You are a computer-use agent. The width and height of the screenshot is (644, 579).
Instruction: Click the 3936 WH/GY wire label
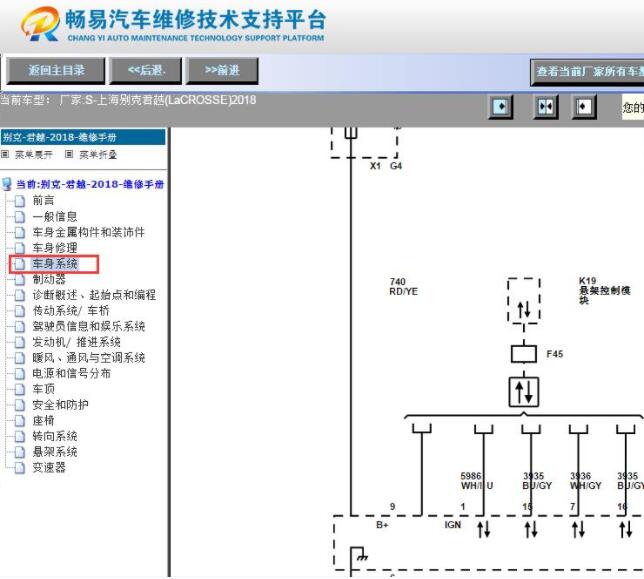click(585, 481)
